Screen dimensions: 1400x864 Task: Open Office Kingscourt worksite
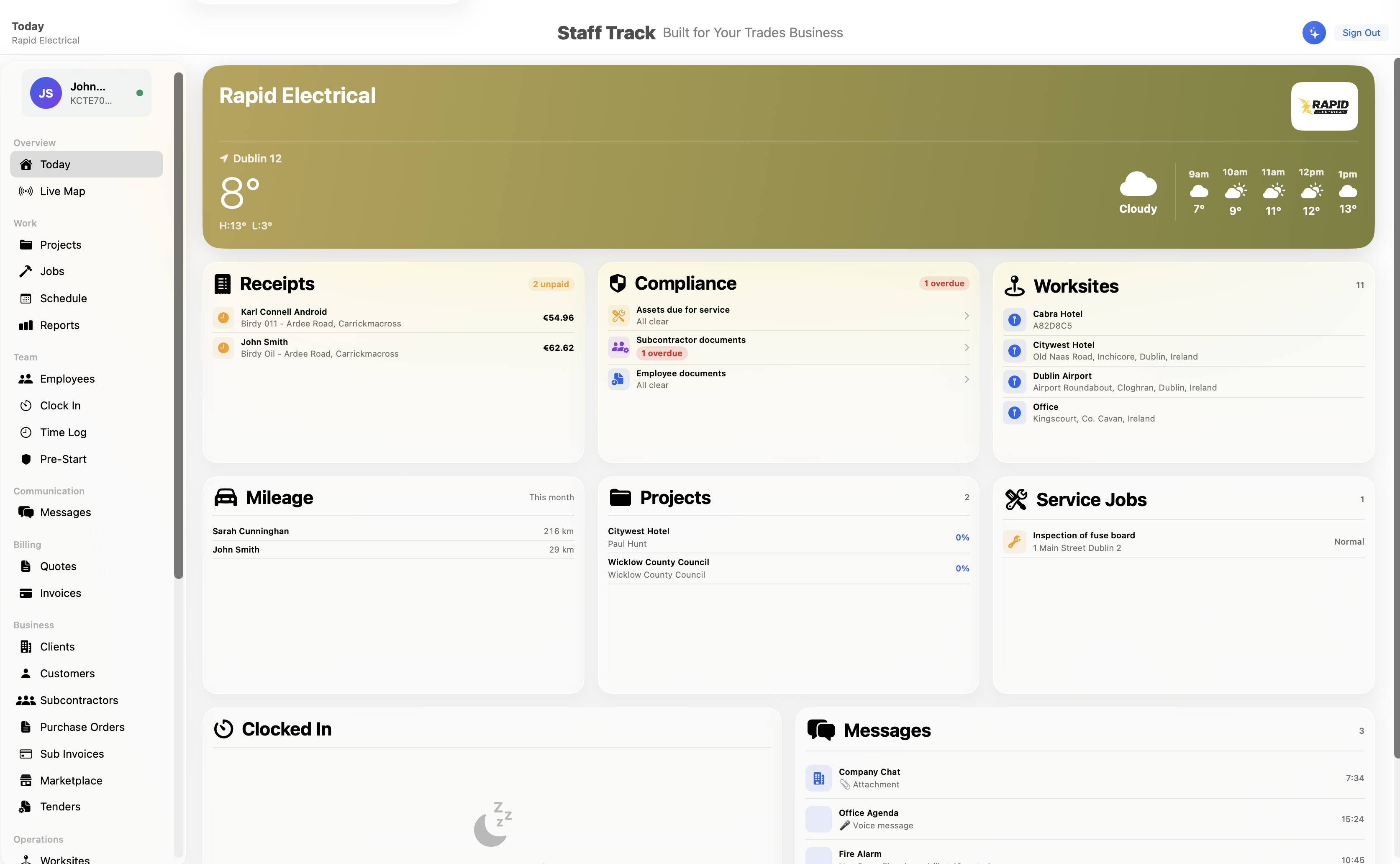[x=1184, y=413]
